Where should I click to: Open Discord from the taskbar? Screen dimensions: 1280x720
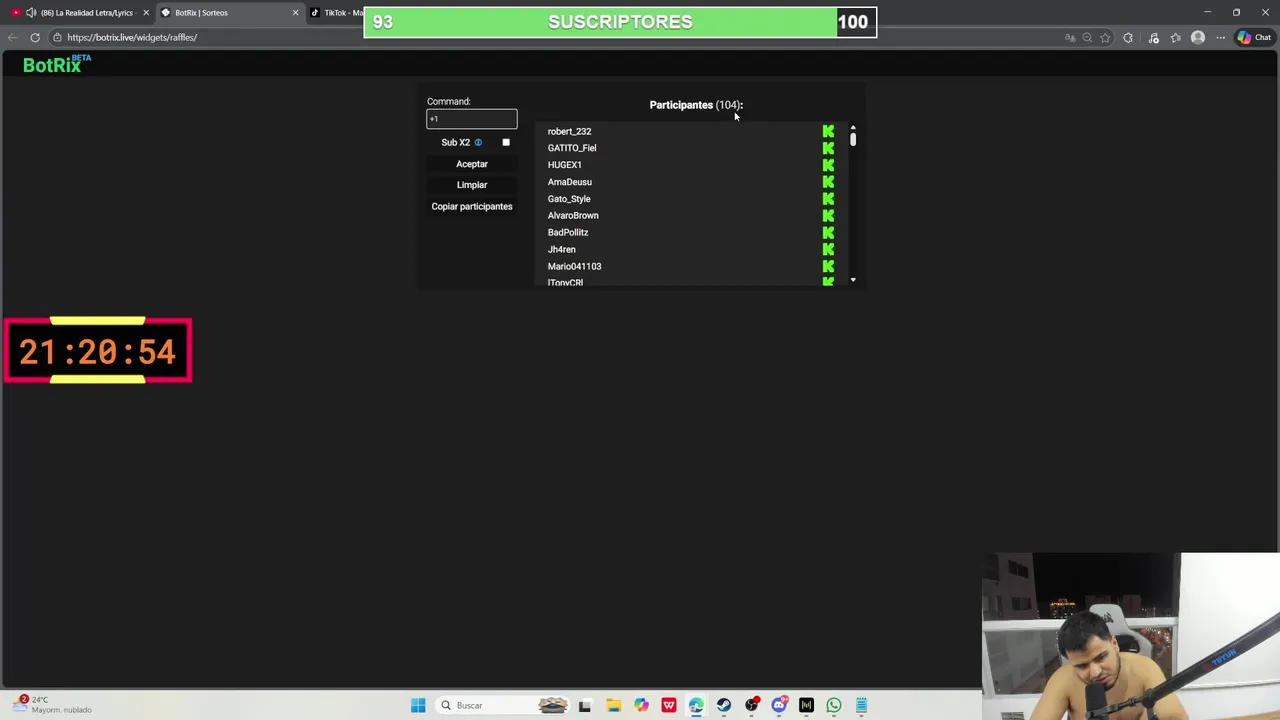[779, 705]
